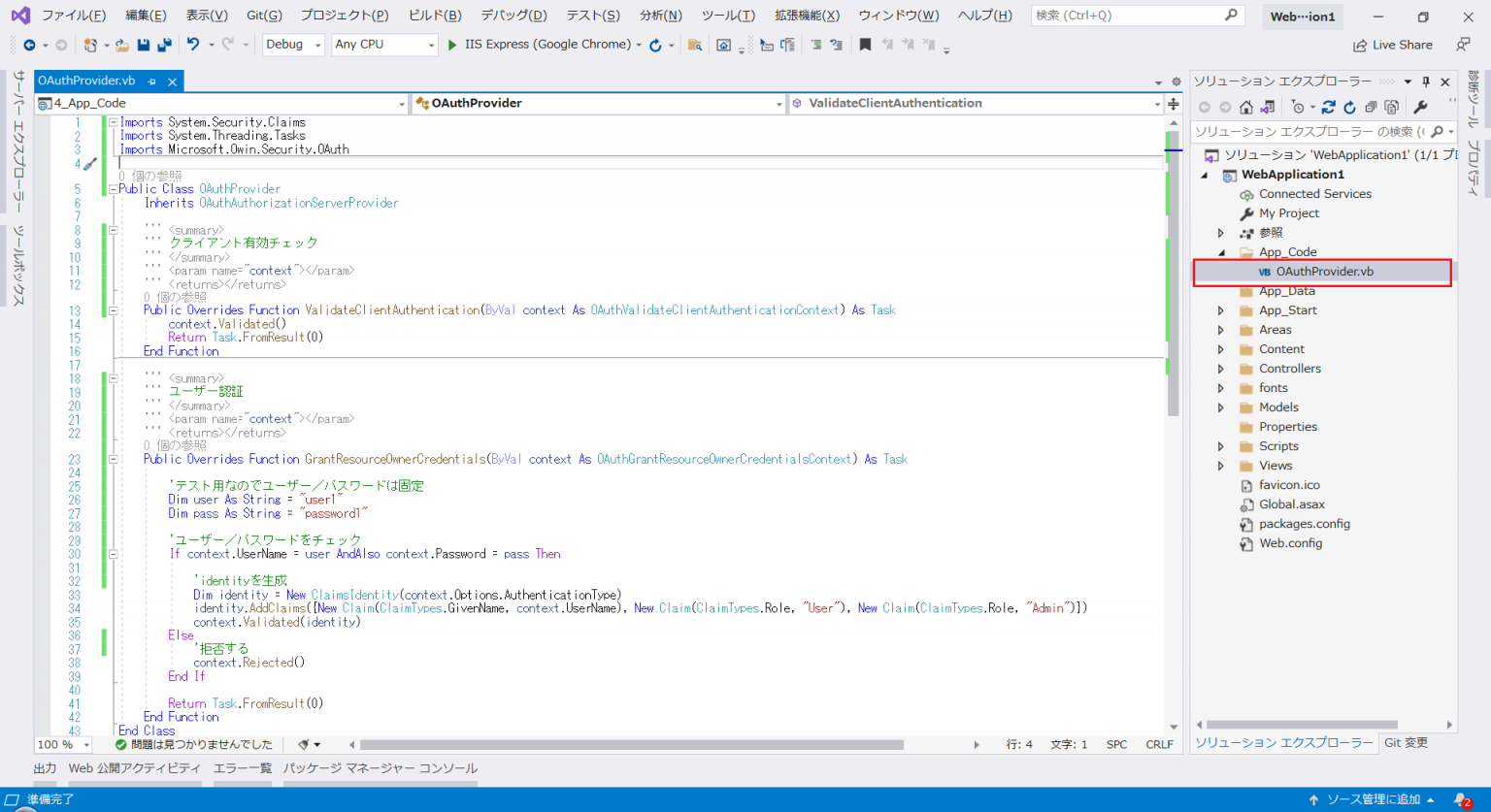Viewport: 1491px width, 812px height.
Task: Open Solution Explorer home view
Action: coord(1246,107)
